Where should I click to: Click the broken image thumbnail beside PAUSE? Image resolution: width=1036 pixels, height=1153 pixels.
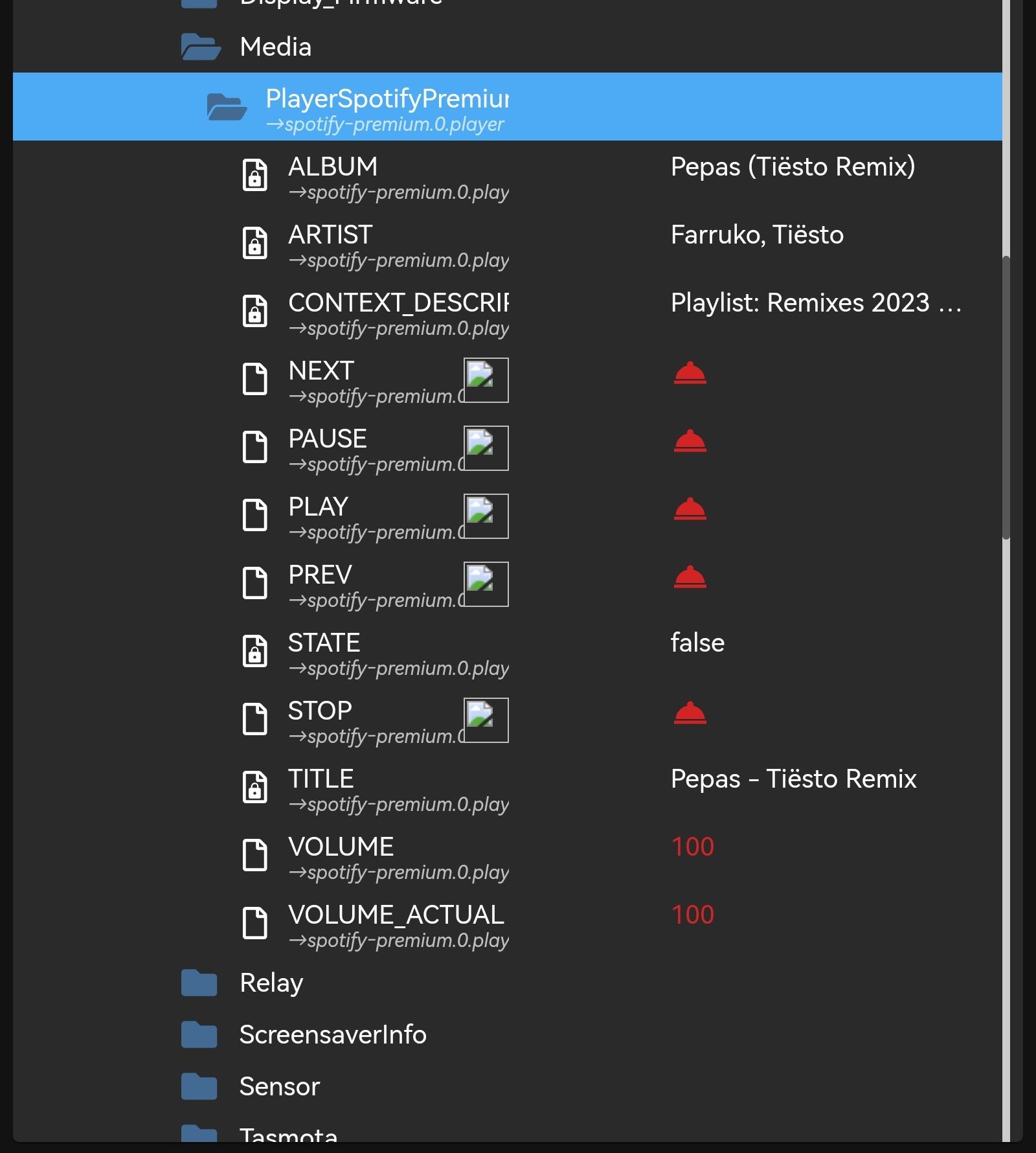[x=486, y=448]
